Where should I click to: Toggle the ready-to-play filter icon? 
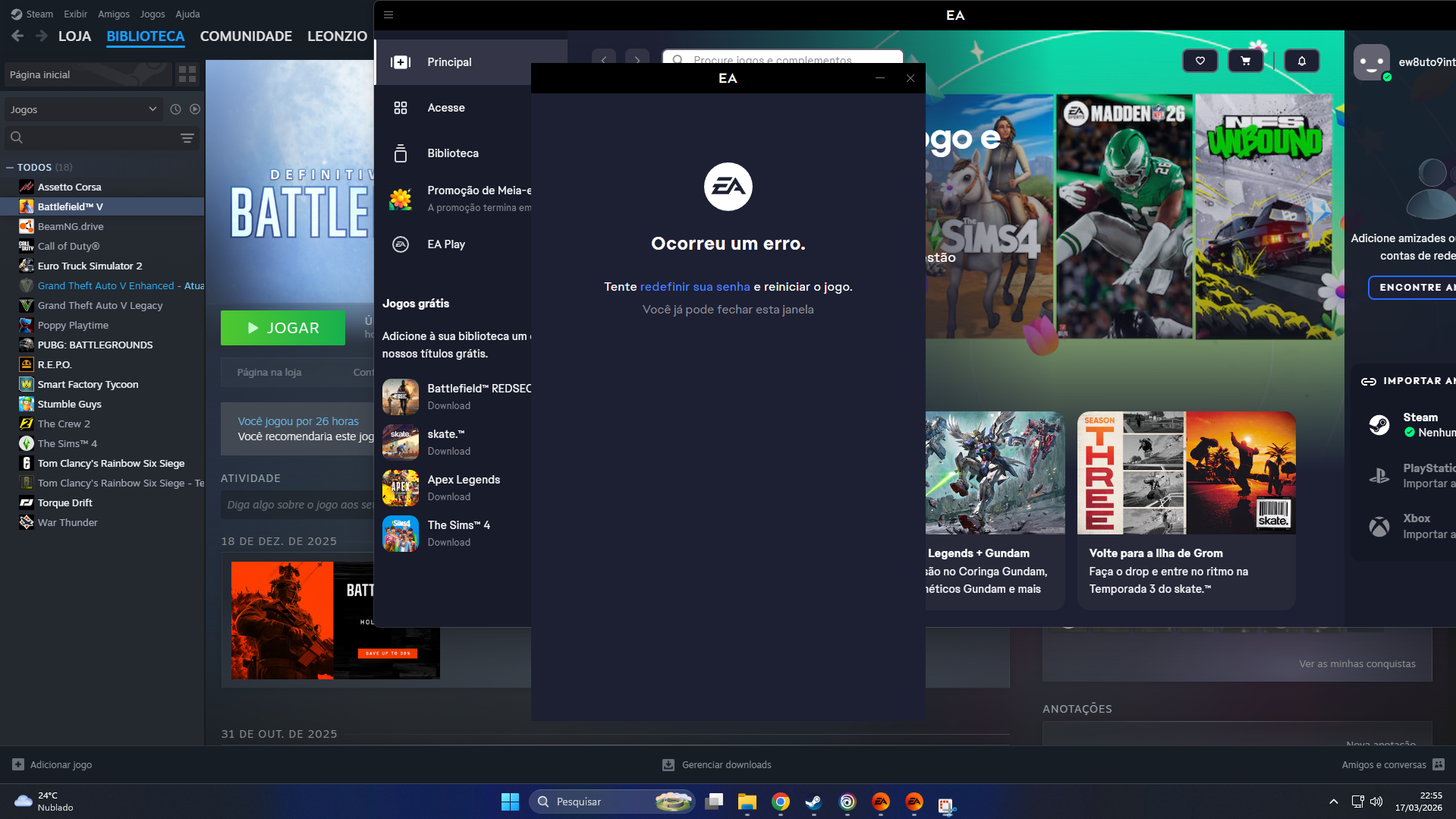click(195, 109)
